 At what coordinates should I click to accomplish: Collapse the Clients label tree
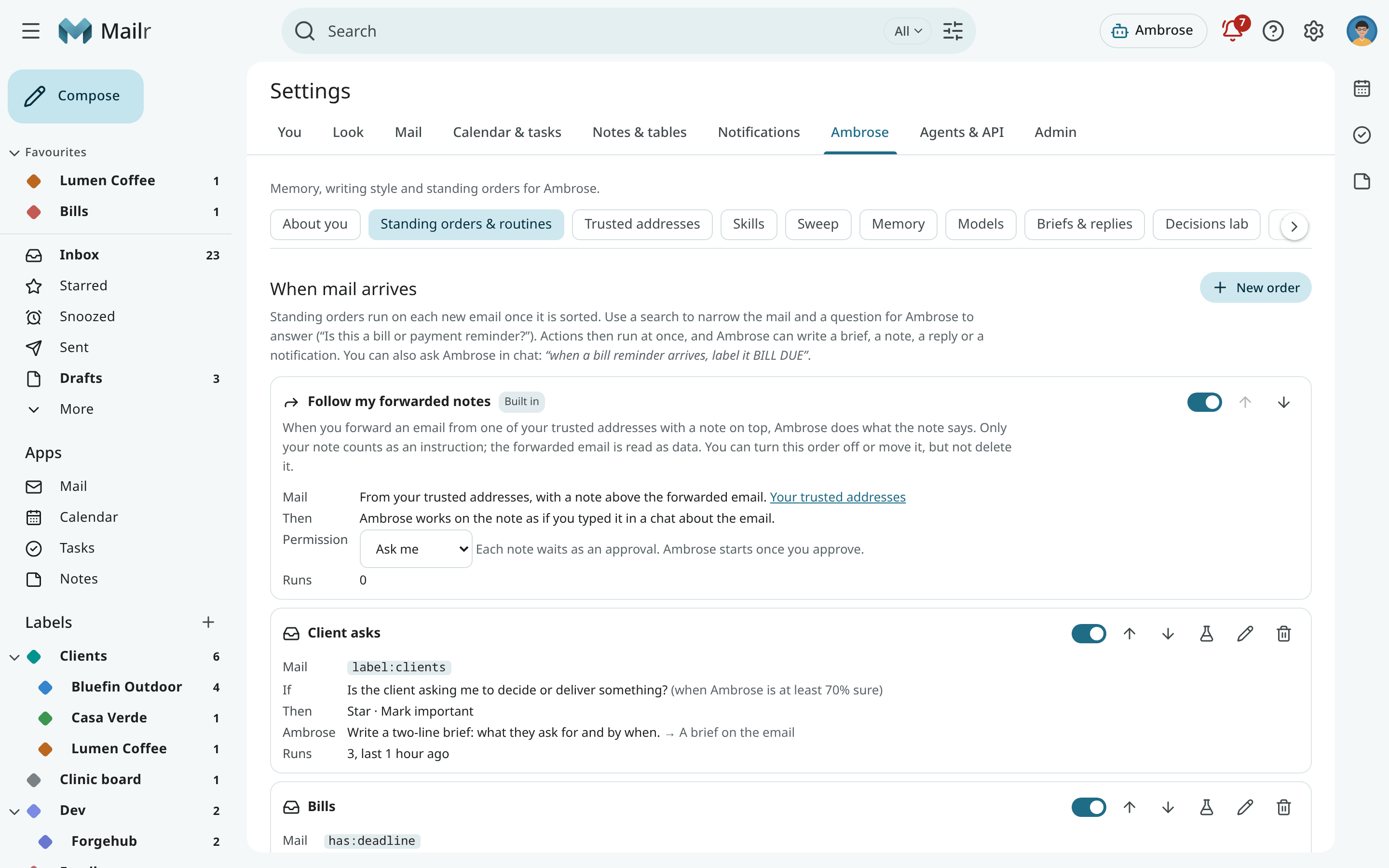[15, 657]
